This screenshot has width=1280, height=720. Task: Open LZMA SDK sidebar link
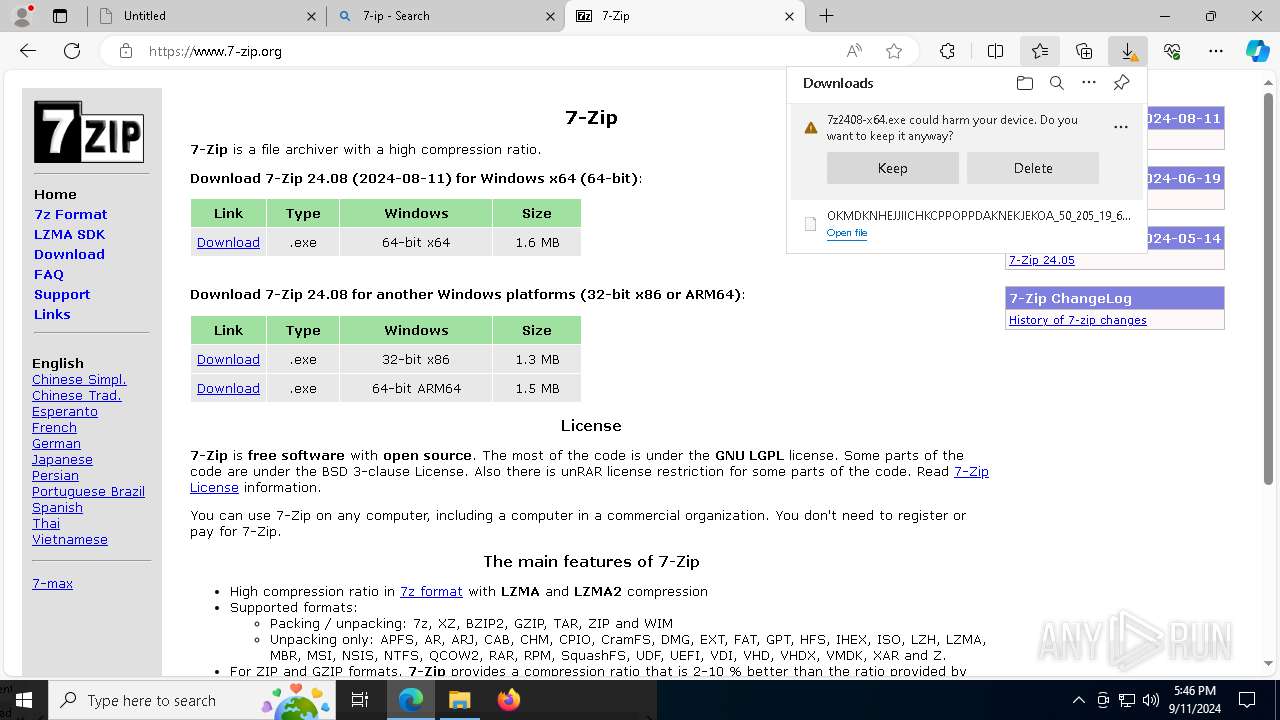click(69, 234)
